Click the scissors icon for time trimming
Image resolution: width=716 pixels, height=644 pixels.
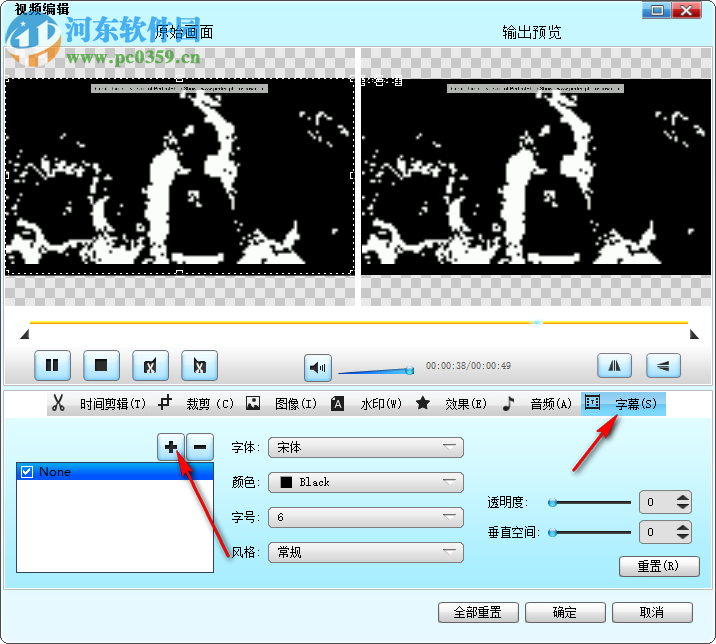[58, 403]
